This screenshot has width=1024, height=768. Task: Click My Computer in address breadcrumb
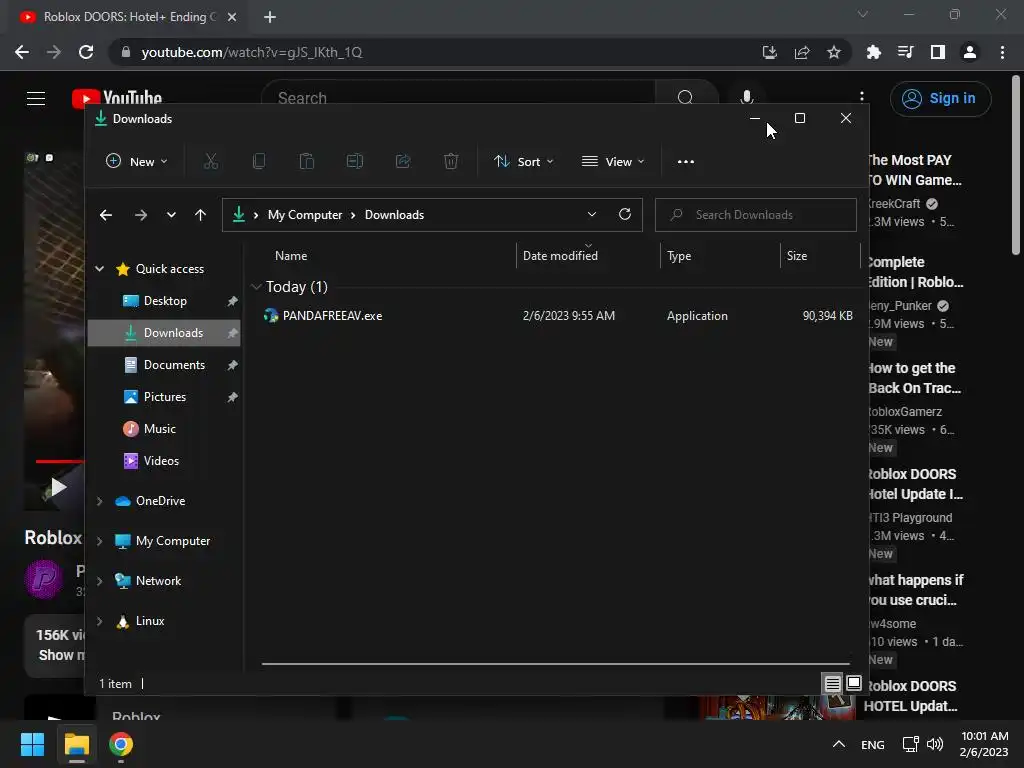coord(304,215)
